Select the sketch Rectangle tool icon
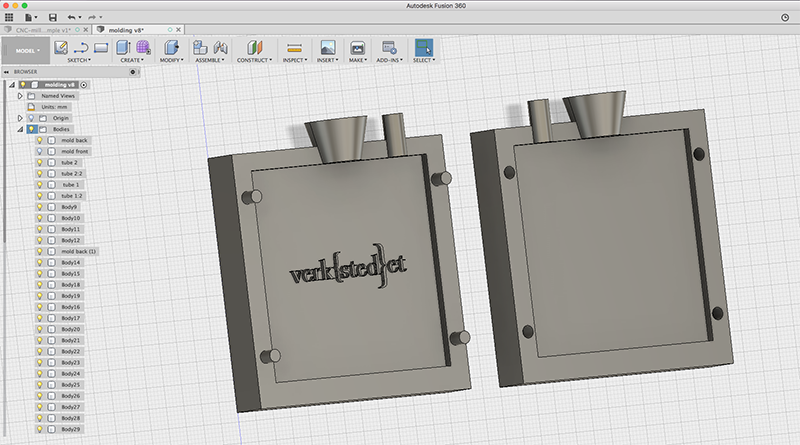This screenshot has width=800, height=445. coord(101,47)
